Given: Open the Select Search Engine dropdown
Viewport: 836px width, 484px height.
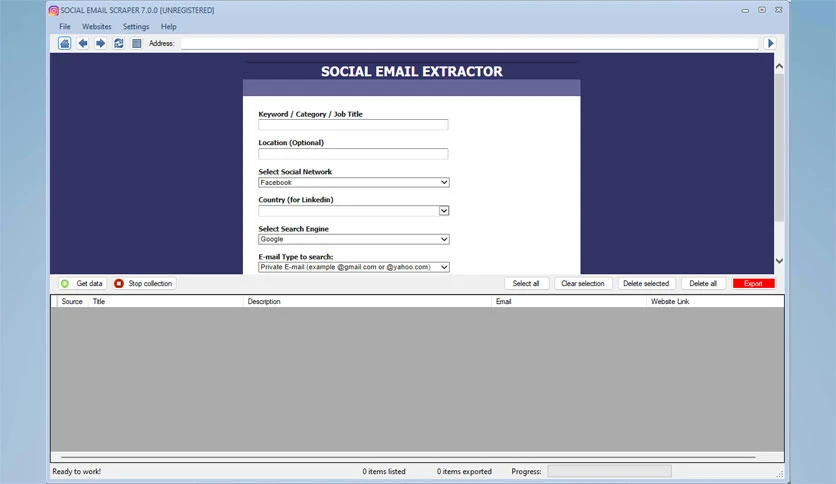Looking at the screenshot, I should point(353,239).
